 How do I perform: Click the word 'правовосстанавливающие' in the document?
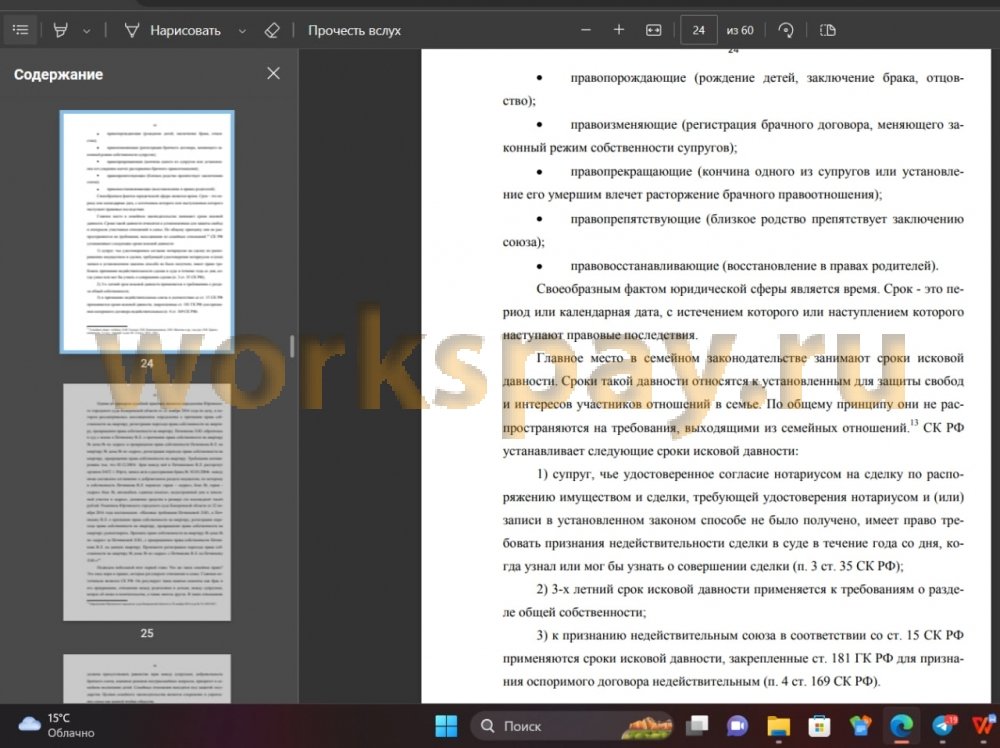[644, 265]
